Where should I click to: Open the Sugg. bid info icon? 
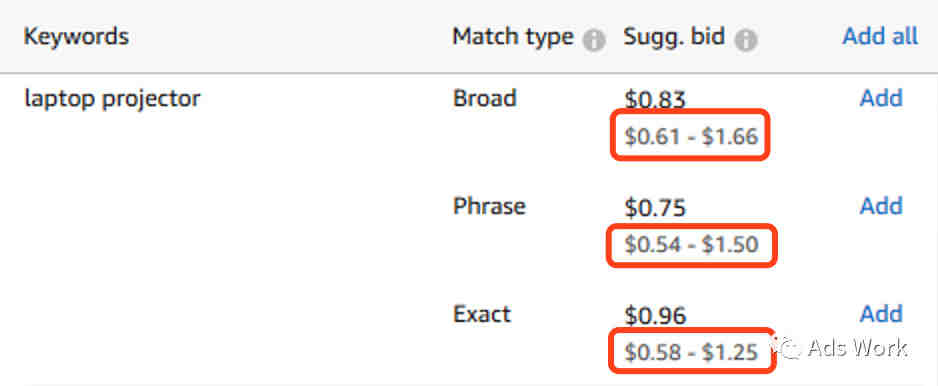(x=745, y=40)
